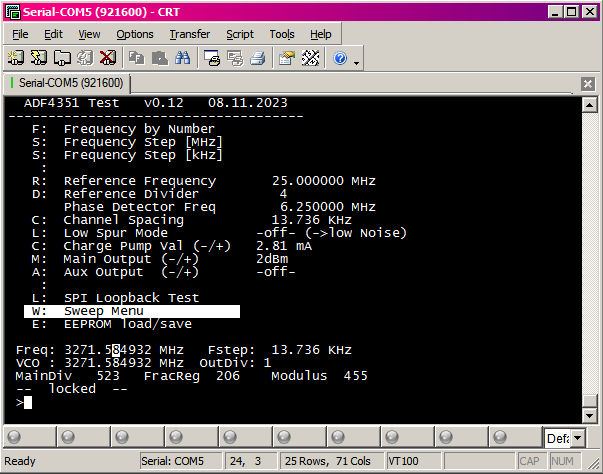Click the 'Phase Detector Freq' line
The height and width of the screenshot is (474, 603).
(x=140, y=207)
